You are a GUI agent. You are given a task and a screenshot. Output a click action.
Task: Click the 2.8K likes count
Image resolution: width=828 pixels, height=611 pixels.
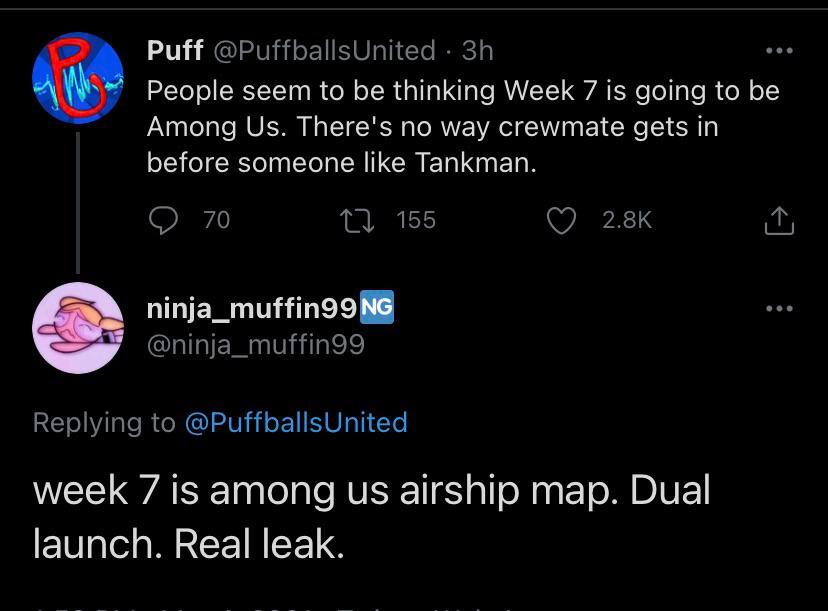pos(627,220)
